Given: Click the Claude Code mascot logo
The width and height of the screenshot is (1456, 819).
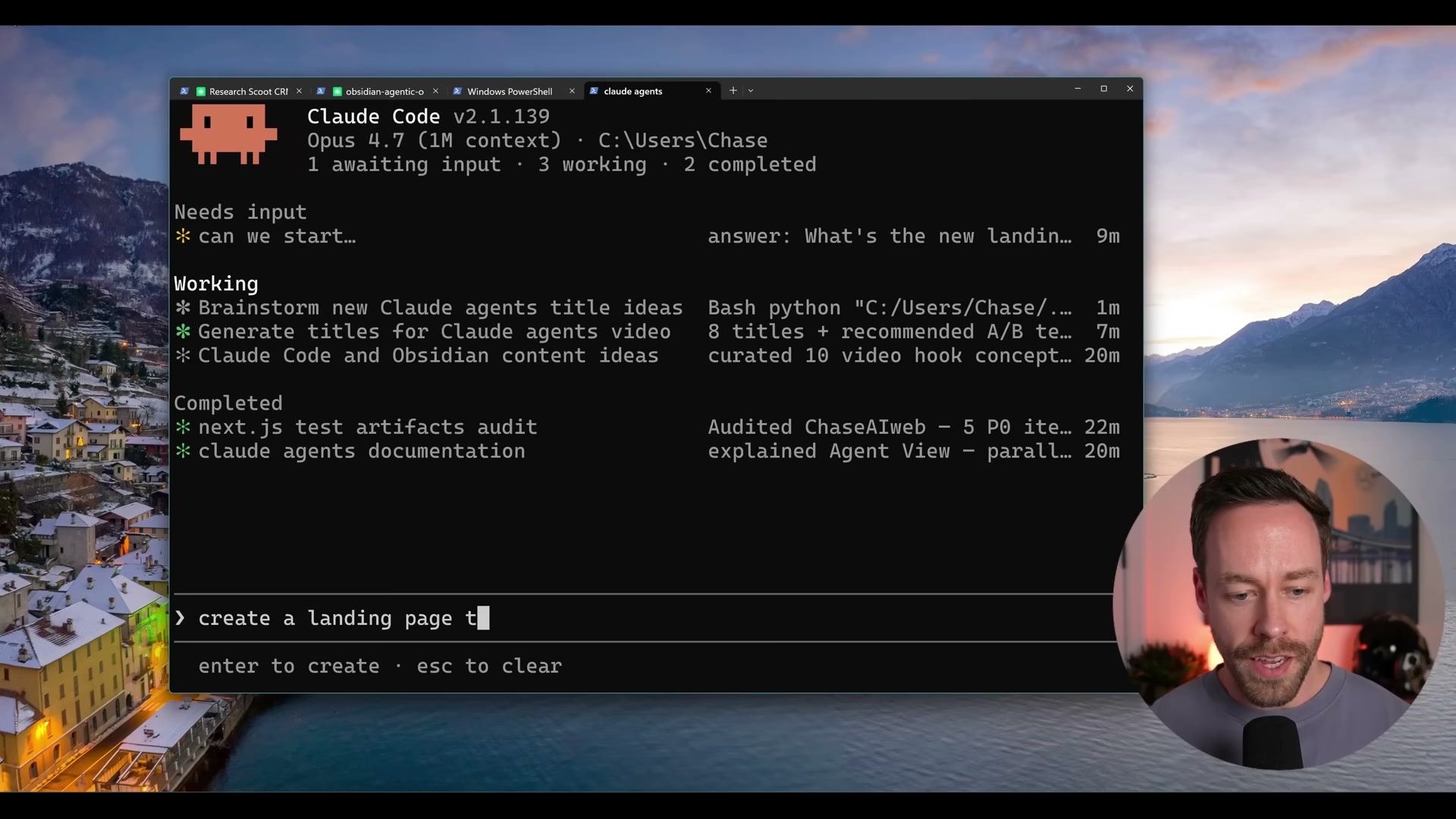Looking at the screenshot, I should [228, 134].
